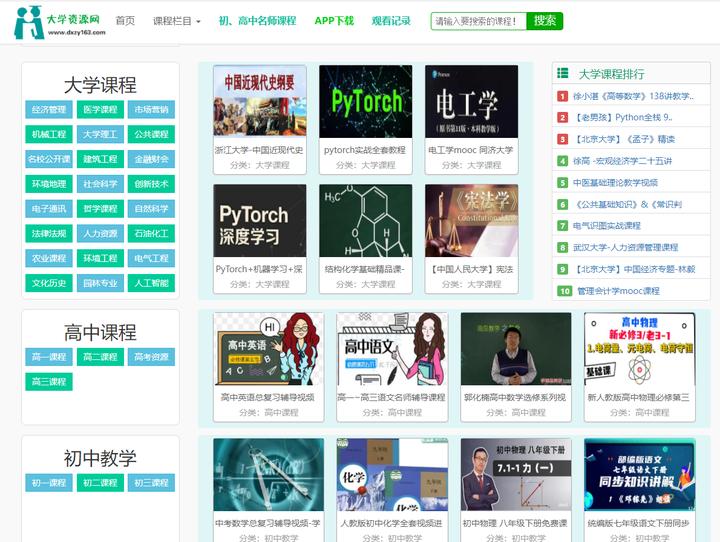Select the 园林专业 category tag
This screenshot has height=542, width=720.
[x=100, y=283]
